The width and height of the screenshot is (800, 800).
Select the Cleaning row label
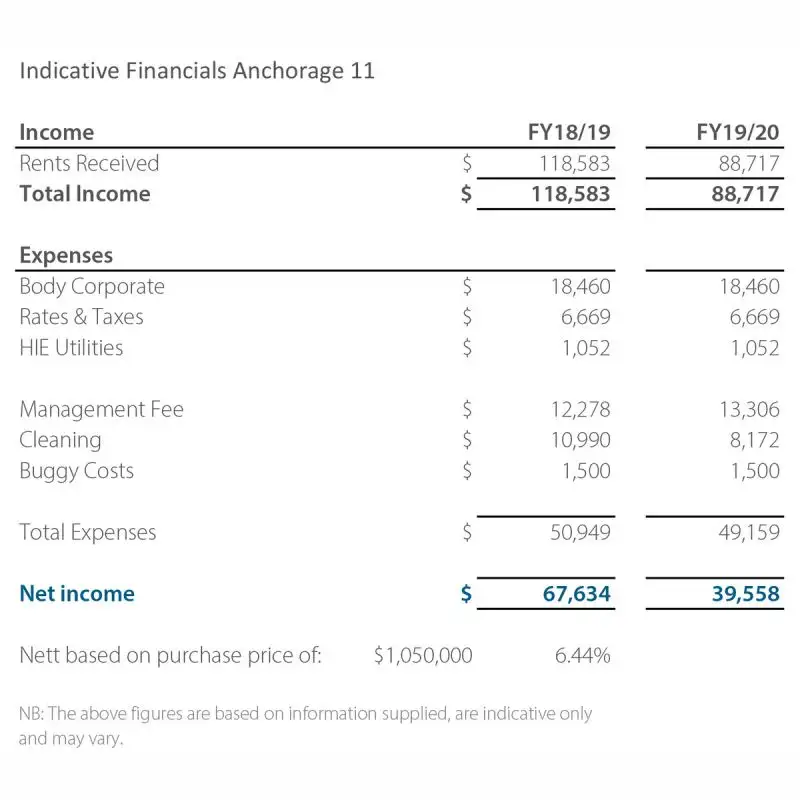60,440
